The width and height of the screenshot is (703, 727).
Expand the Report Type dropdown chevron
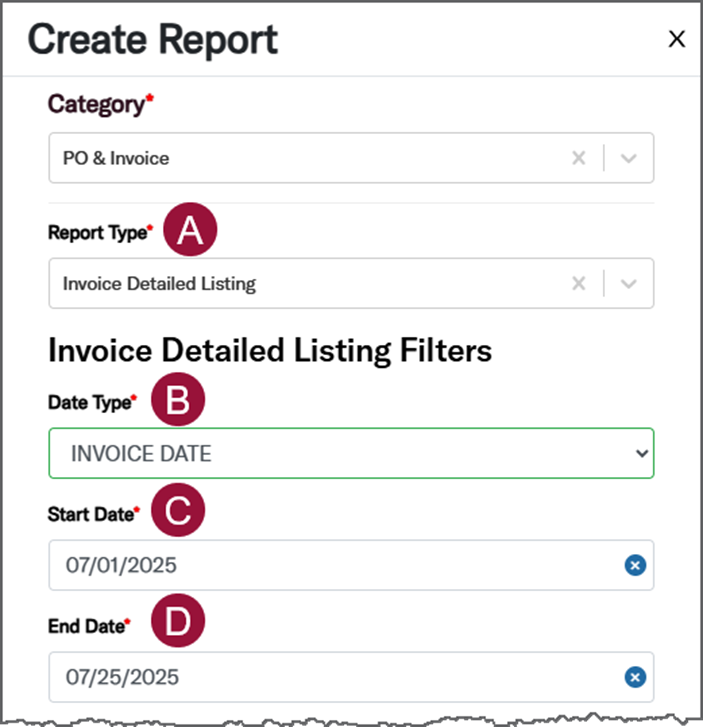pos(629,284)
